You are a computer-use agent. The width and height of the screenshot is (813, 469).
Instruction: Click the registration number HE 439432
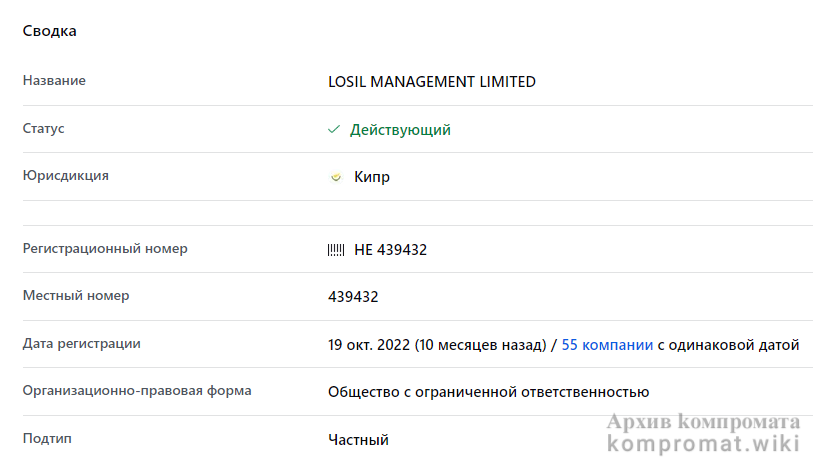coord(390,250)
